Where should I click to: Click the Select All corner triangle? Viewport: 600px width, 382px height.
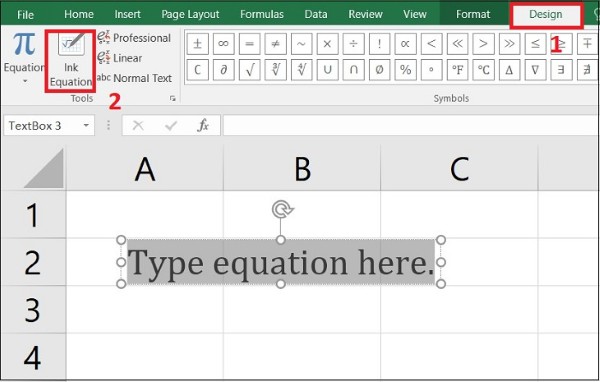(43, 168)
